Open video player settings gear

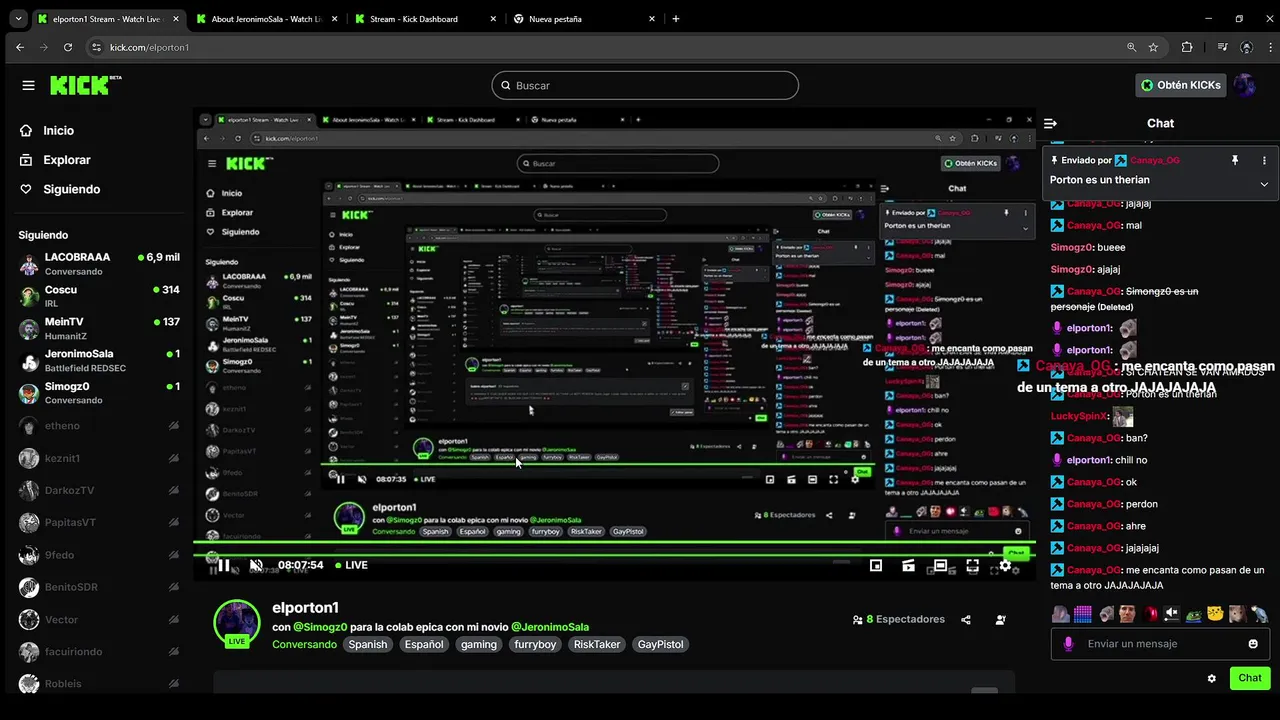(x=1005, y=566)
